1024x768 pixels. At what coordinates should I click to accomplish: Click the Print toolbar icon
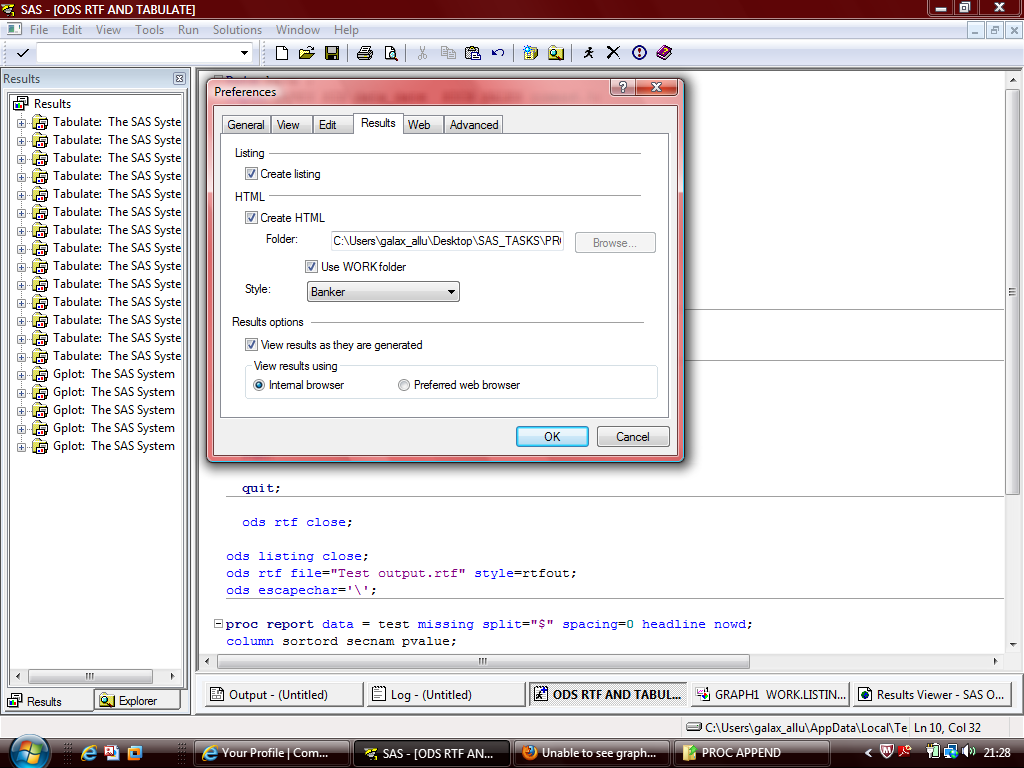[x=365, y=53]
